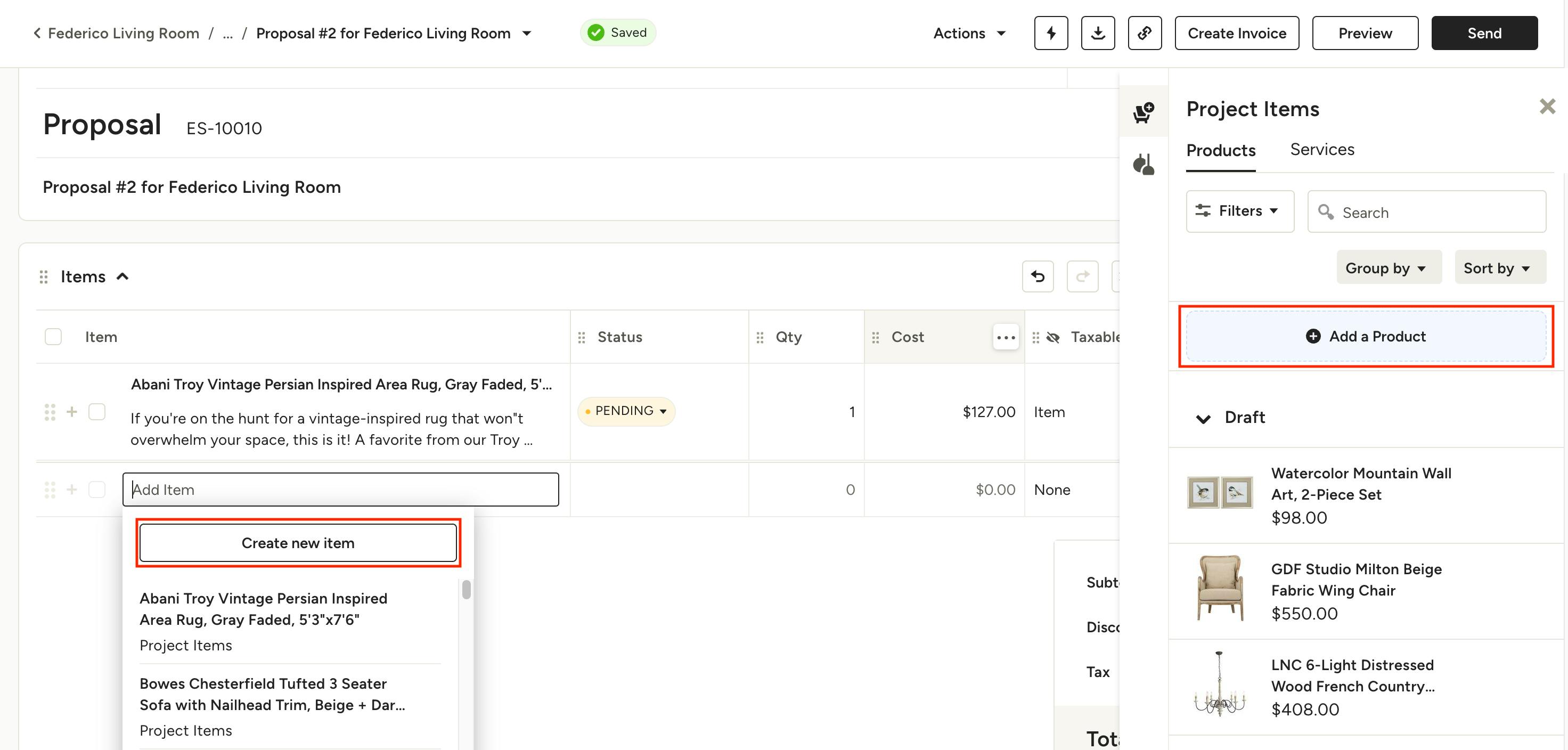
Task: Click Create Invoice button
Action: pyautogui.click(x=1236, y=33)
